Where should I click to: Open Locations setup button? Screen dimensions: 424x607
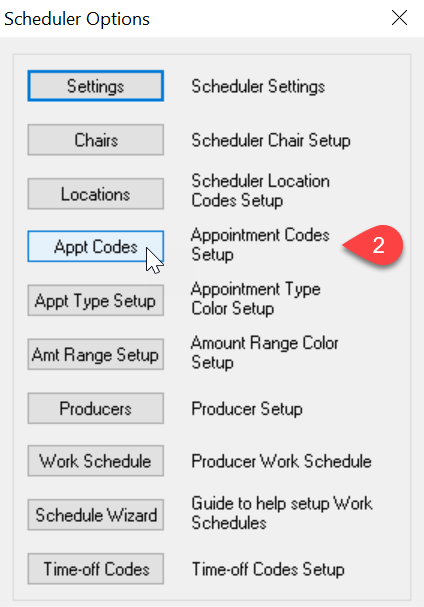tap(96, 194)
